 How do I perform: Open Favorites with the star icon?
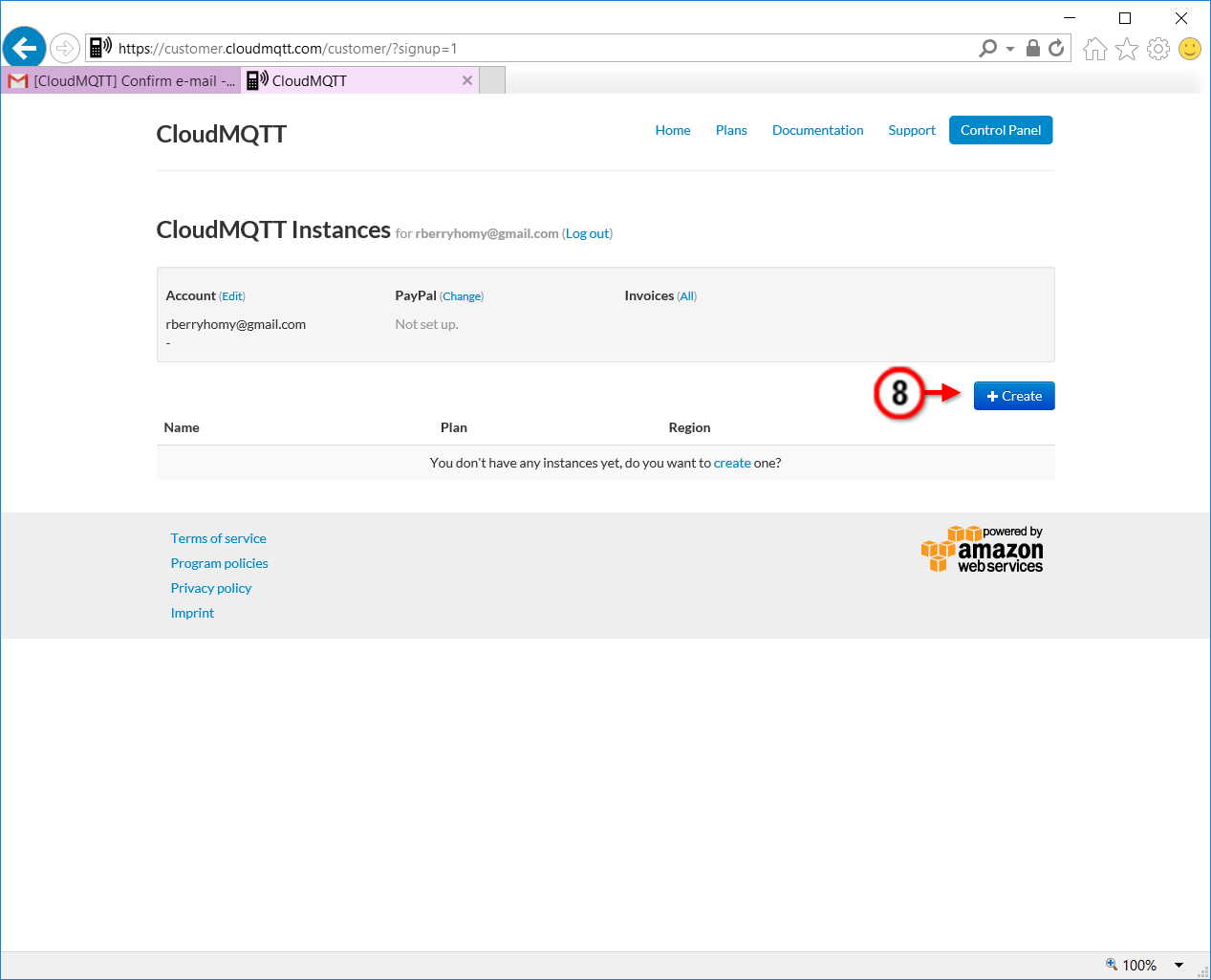coord(1127,49)
